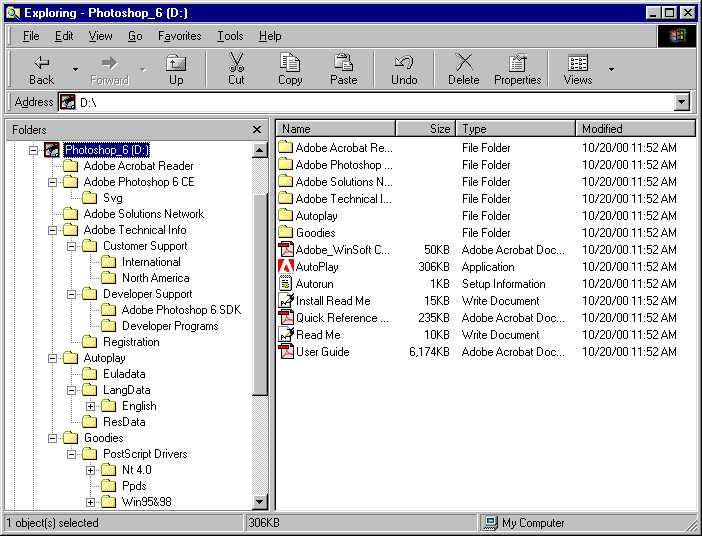
Task: Select the Euladata tree folder
Action: tap(124, 374)
